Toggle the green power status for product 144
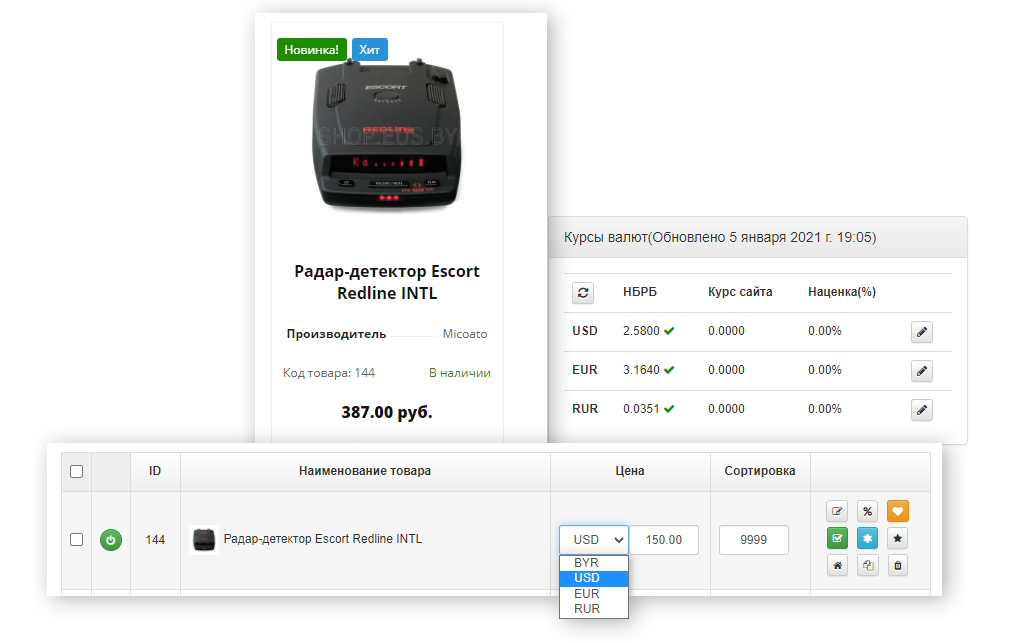 tap(111, 540)
